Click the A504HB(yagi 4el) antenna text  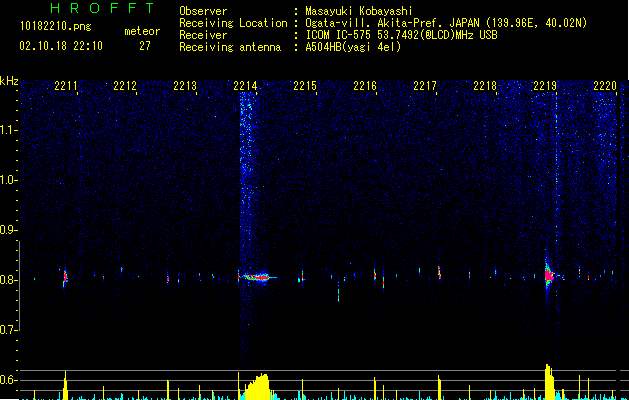[x=353, y=47]
